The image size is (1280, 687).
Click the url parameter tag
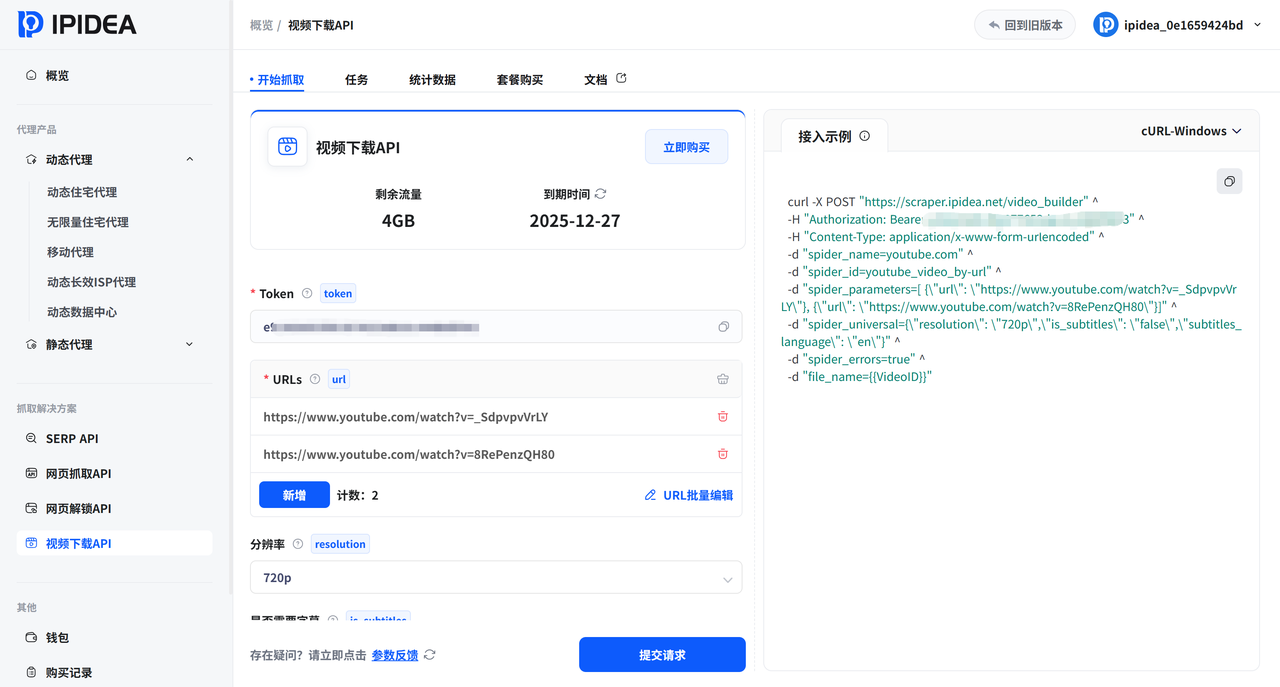pyautogui.click(x=339, y=380)
